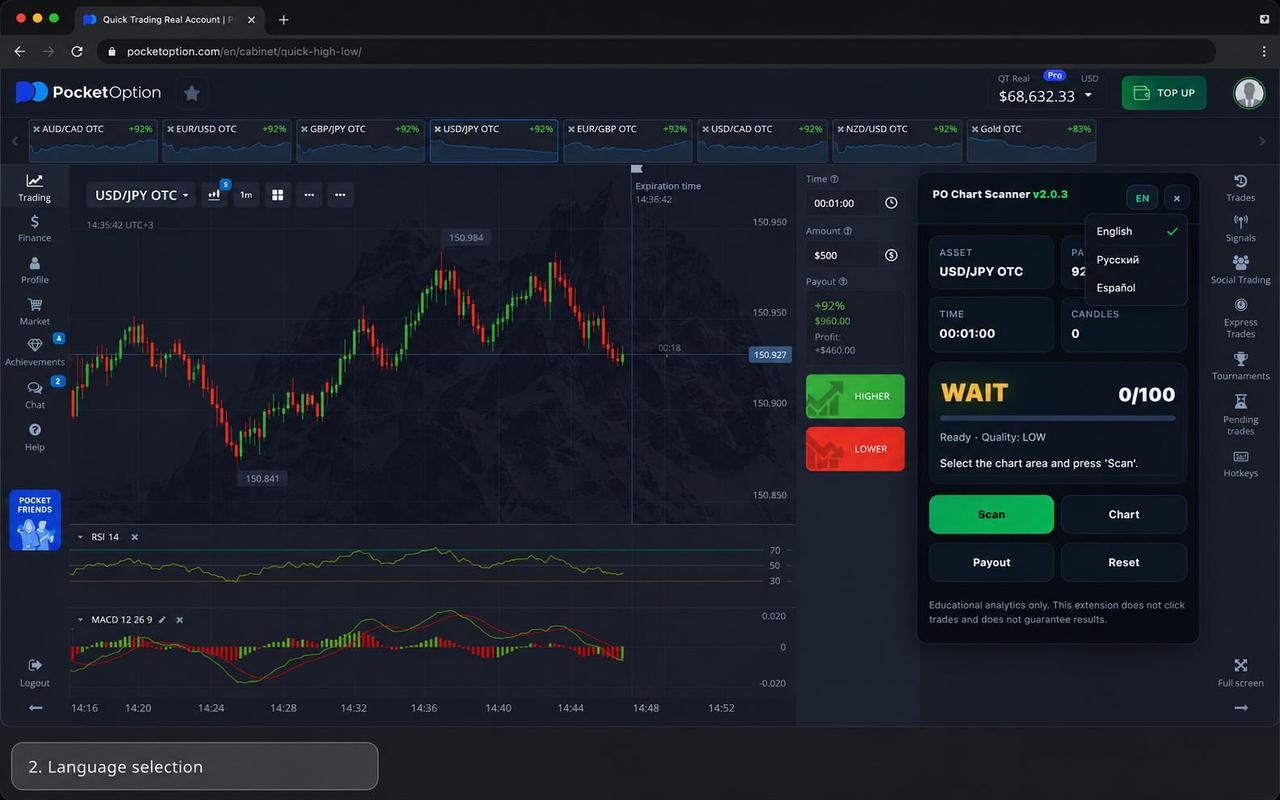
Task: Switch to the USD/CAD OTC asset tab
Action: [x=762, y=141]
